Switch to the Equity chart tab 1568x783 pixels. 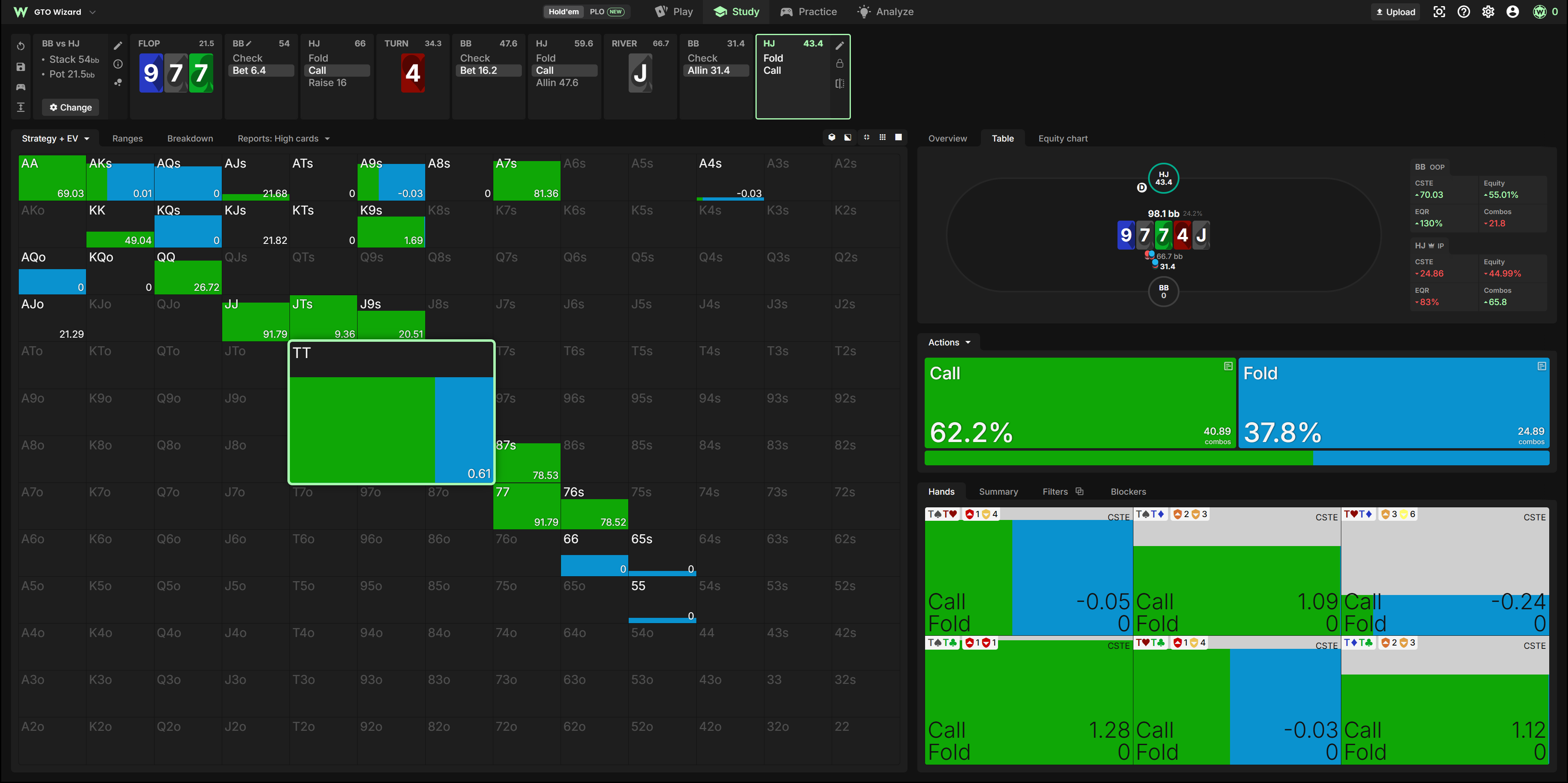pos(1063,138)
